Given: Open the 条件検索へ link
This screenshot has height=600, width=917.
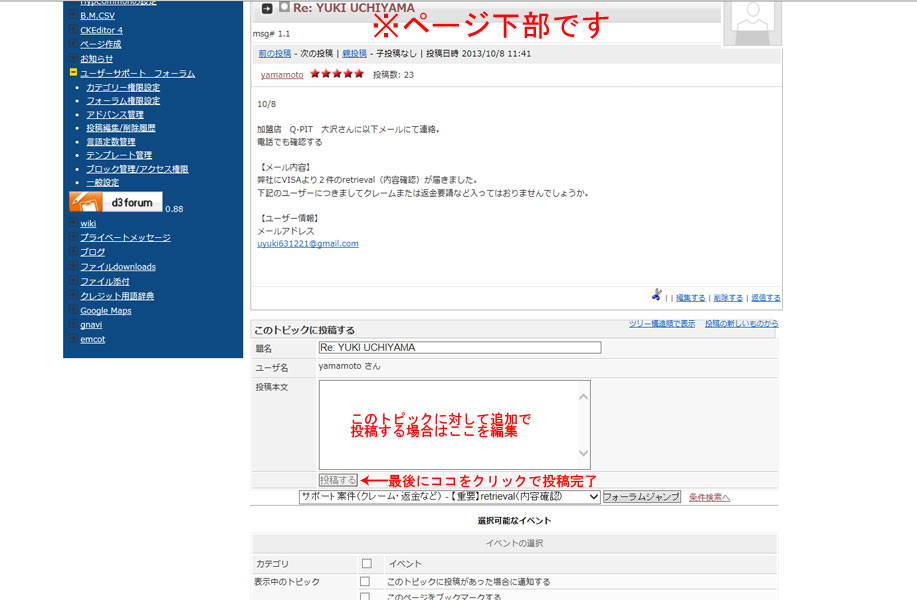Looking at the screenshot, I should (x=709, y=497).
